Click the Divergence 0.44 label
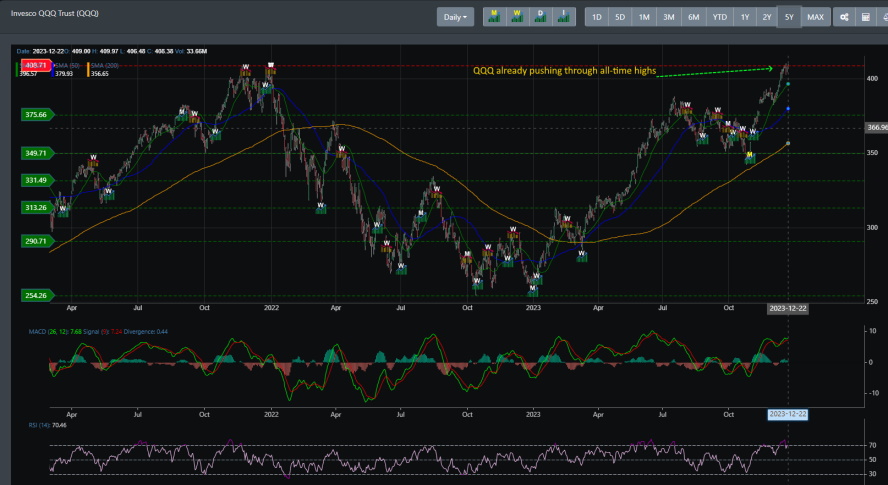The width and height of the screenshot is (888, 485). coord(146,331)
